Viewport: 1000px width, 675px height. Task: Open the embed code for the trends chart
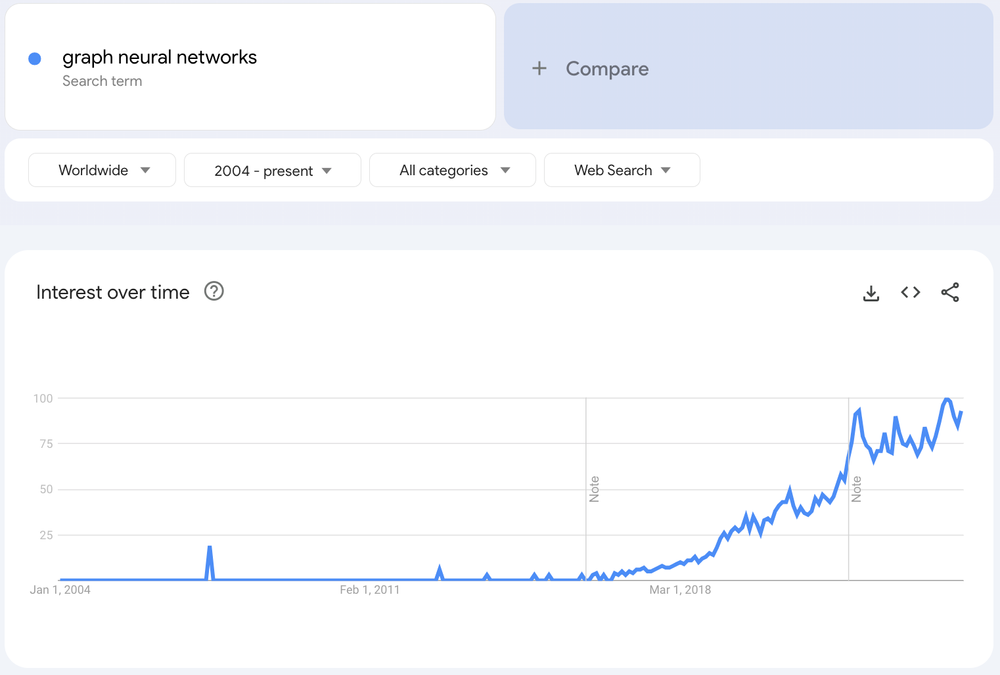click(910, 292)
